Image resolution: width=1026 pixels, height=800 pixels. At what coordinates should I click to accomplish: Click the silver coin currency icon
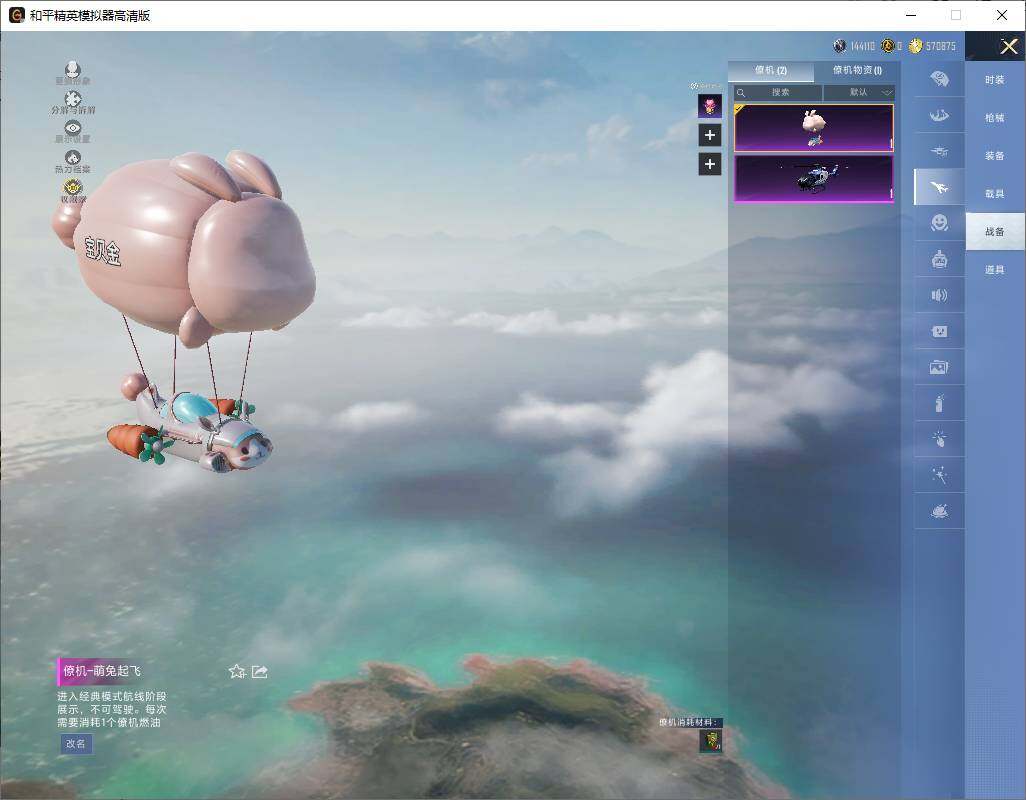pyautogui.click(x=840, y=46)
